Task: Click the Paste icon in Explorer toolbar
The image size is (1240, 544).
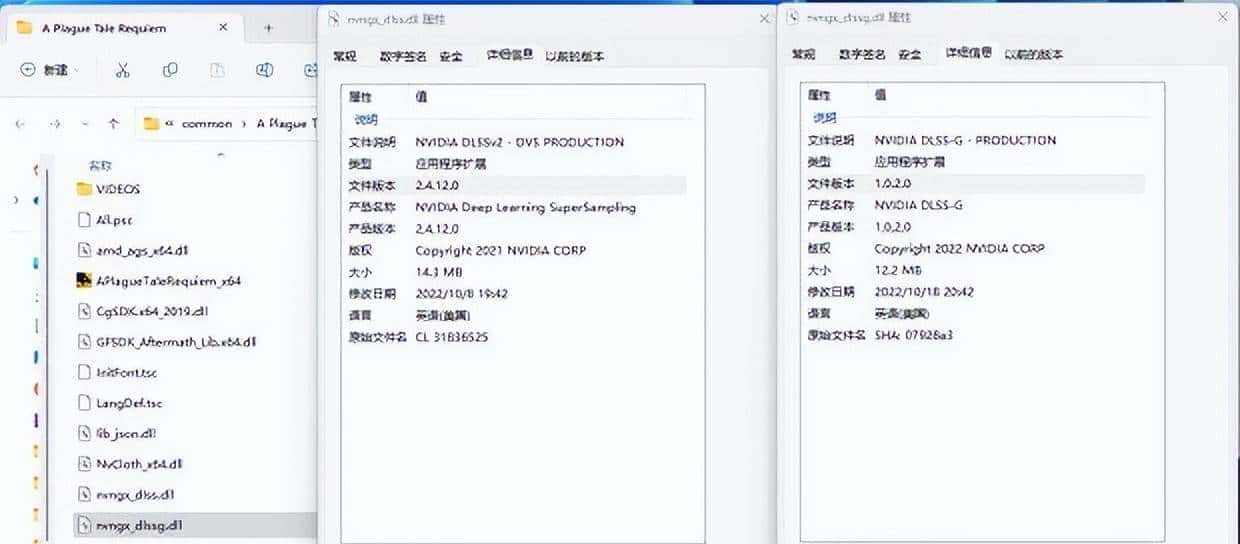Action: 217,70
